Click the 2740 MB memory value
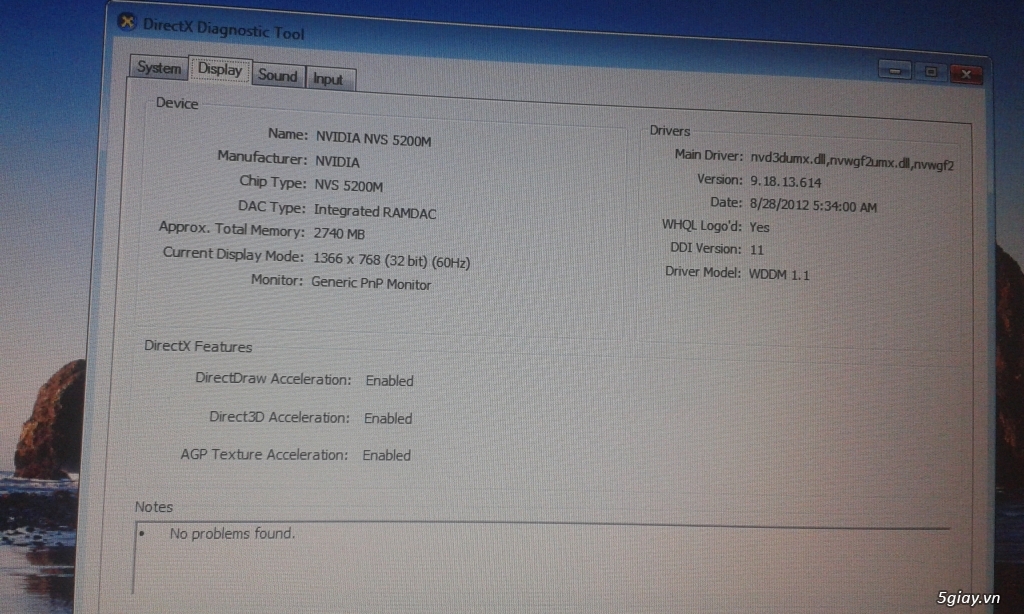The height and width of the screenshot is (614, 1024). tap(339, 233)
